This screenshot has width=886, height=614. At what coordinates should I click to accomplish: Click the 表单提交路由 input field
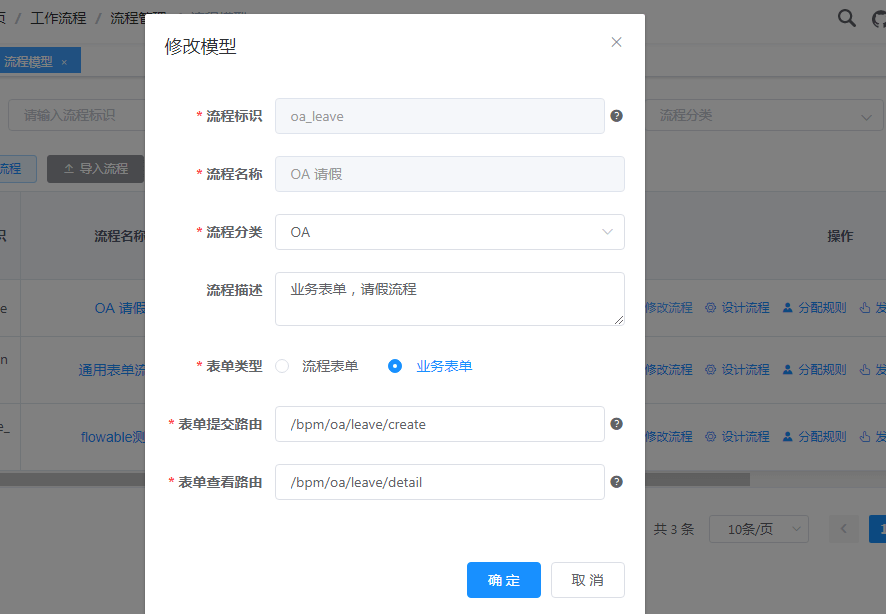(439, 424)
